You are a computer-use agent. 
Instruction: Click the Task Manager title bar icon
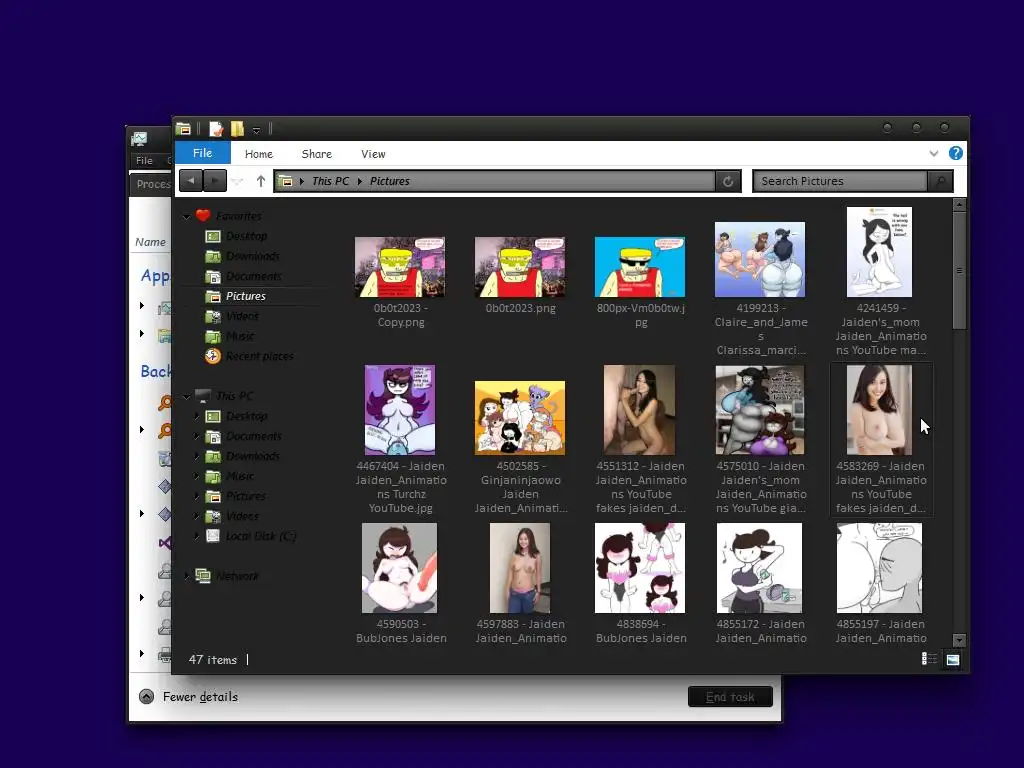pos(139,138)
